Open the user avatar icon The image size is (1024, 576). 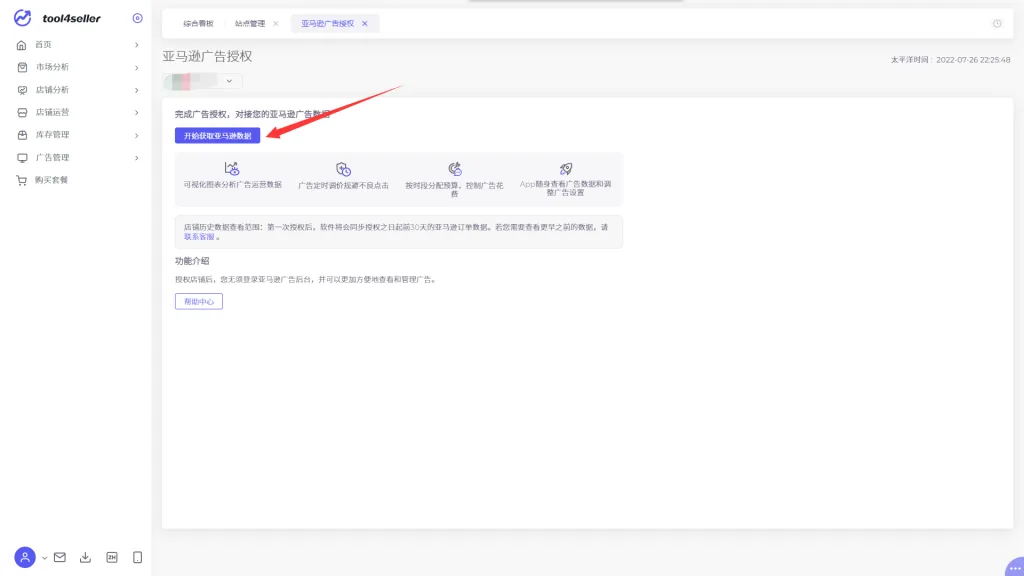tap(25, 557)
